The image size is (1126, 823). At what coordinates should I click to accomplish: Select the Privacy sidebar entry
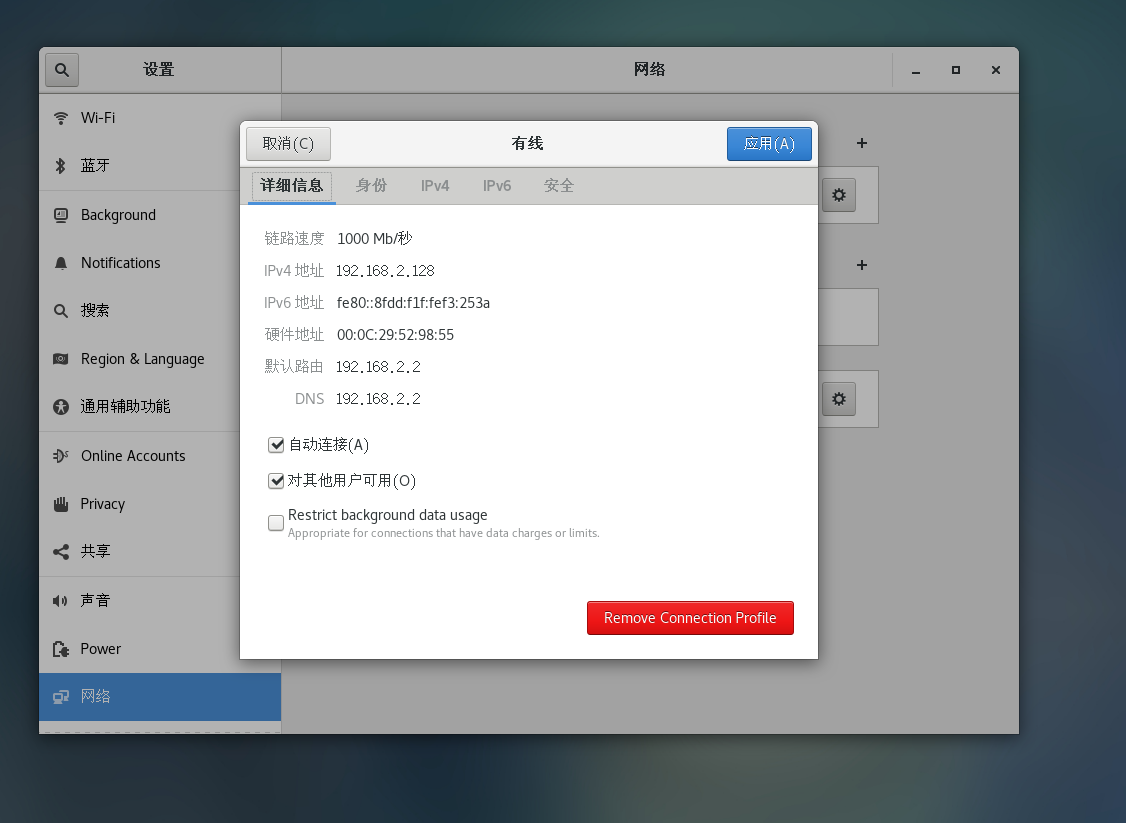pyautogui.click(x=105, y=503)
